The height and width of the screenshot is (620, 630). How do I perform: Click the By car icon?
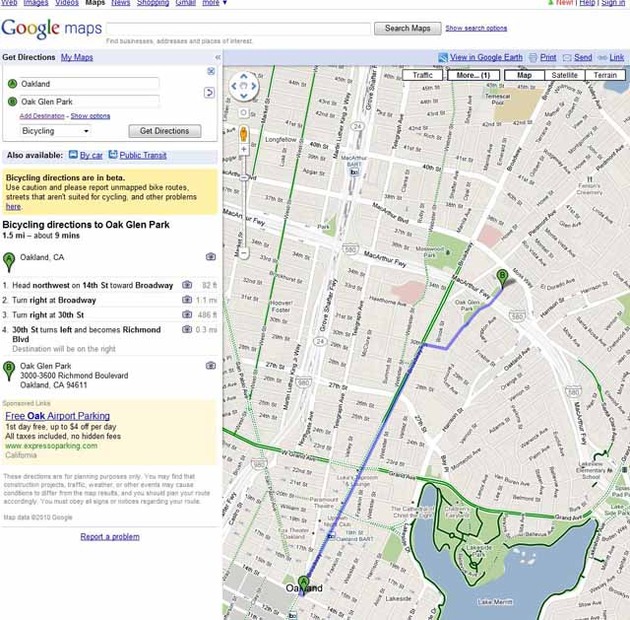pyautogui.click(x=73, y=155)
